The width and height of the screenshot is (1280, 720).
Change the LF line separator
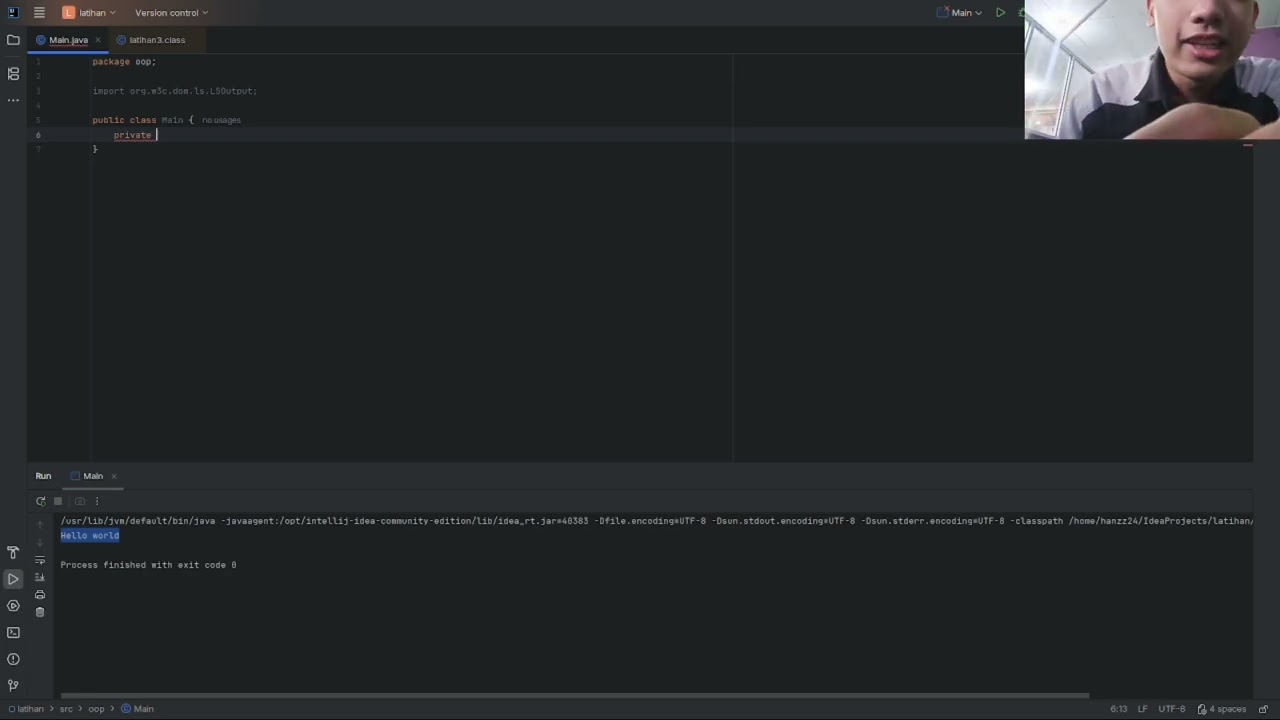(x=1142, y=709)
